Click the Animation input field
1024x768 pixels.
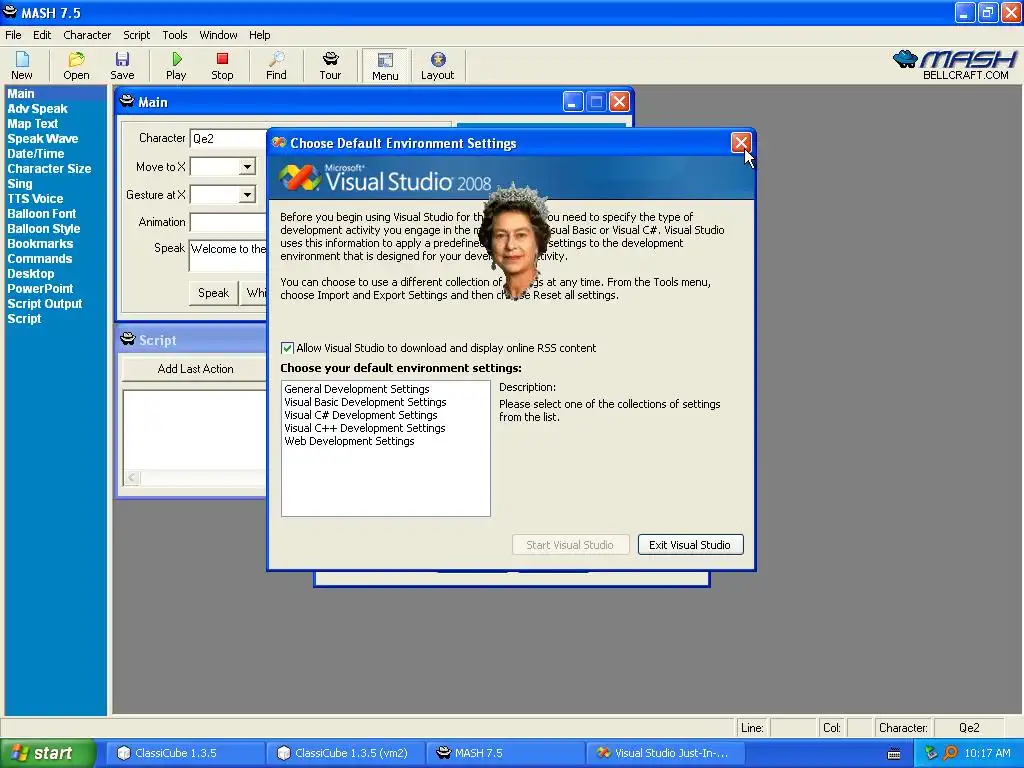click(x=228, y=223)
